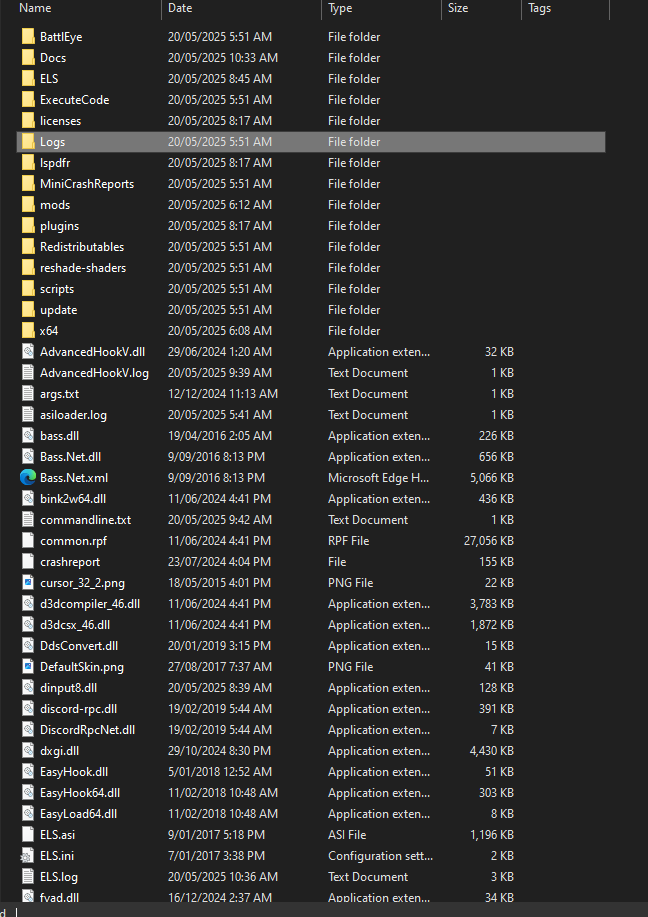Click the licenses folder icon
This screenshot has width=648, height=917.
tap(28, 121)
